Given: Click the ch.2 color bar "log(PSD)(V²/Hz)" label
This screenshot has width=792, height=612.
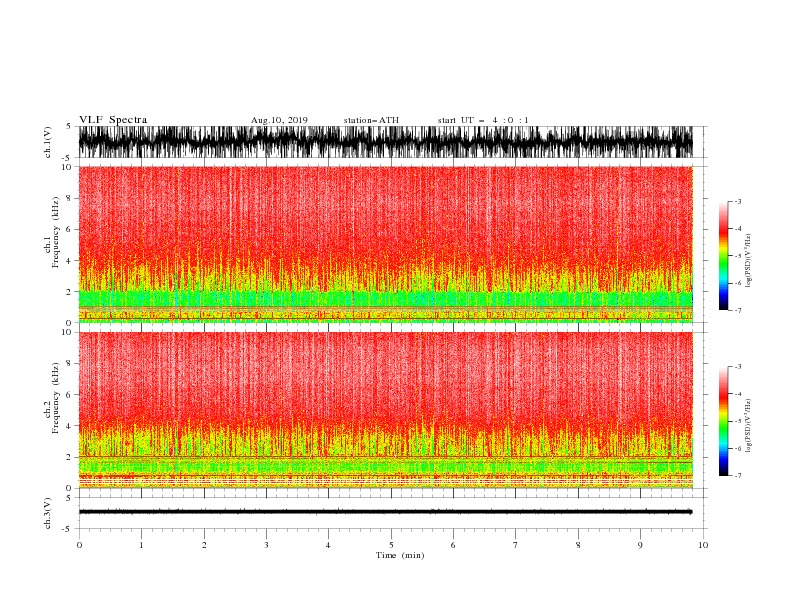Looking at the screenshot, I should [x=749, y=426].
